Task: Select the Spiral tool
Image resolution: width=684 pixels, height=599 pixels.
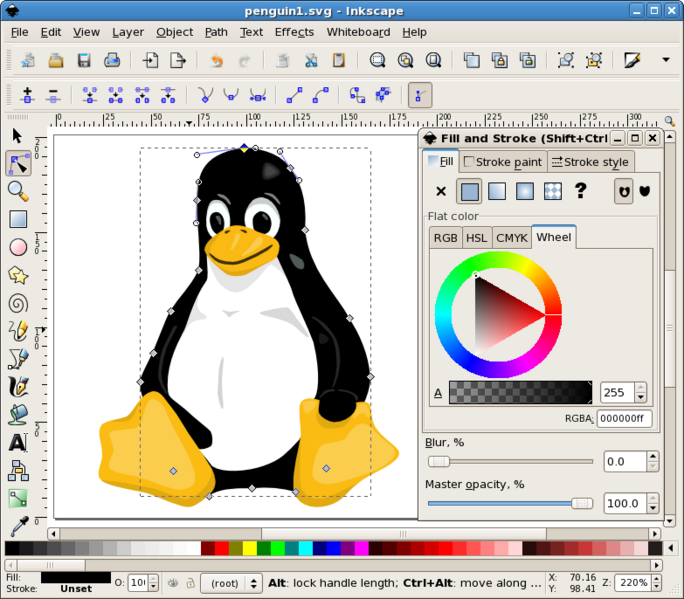Action: pos(18,304)
